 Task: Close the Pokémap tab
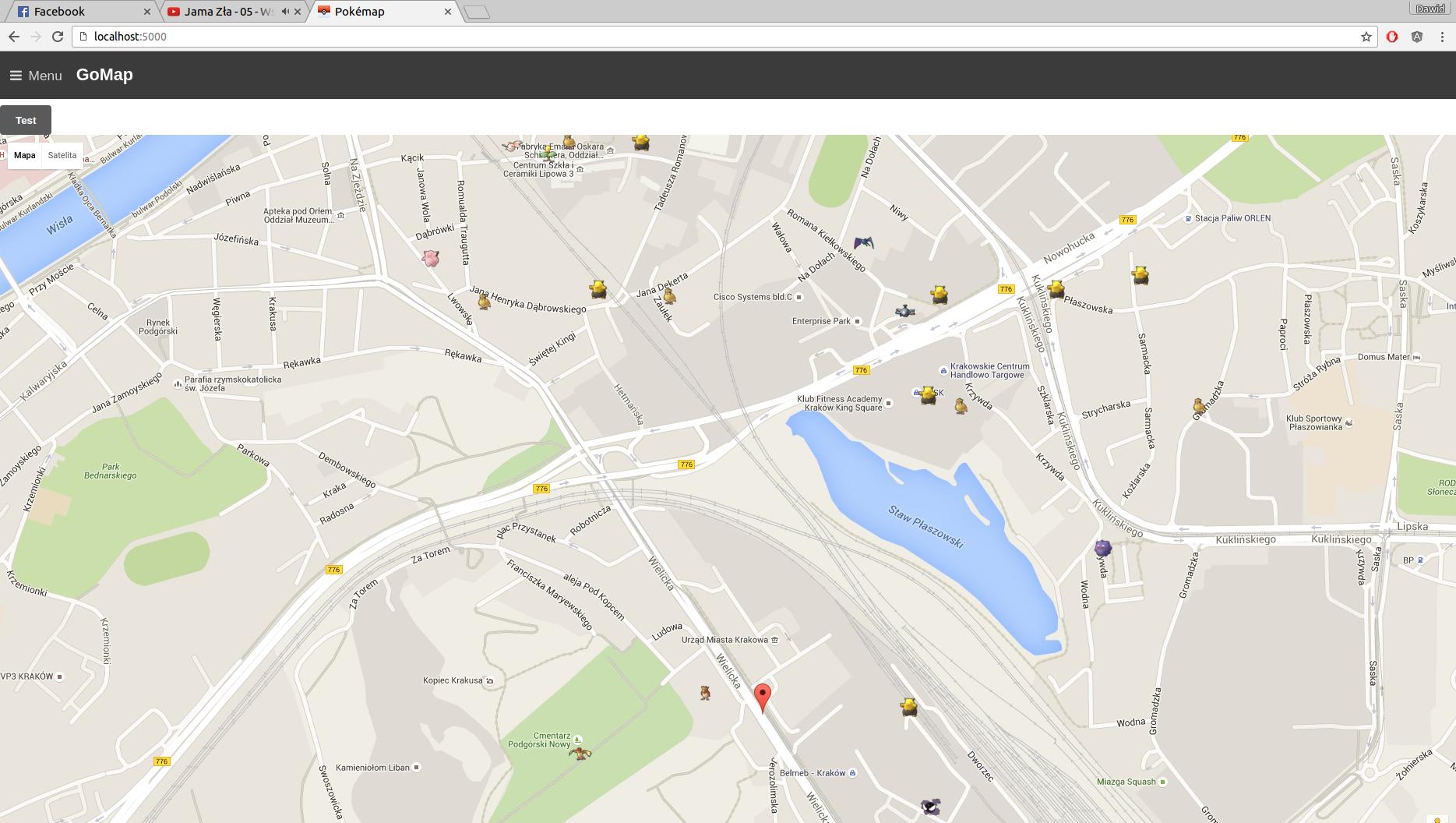pyautogui.click(x=447, y=12)
